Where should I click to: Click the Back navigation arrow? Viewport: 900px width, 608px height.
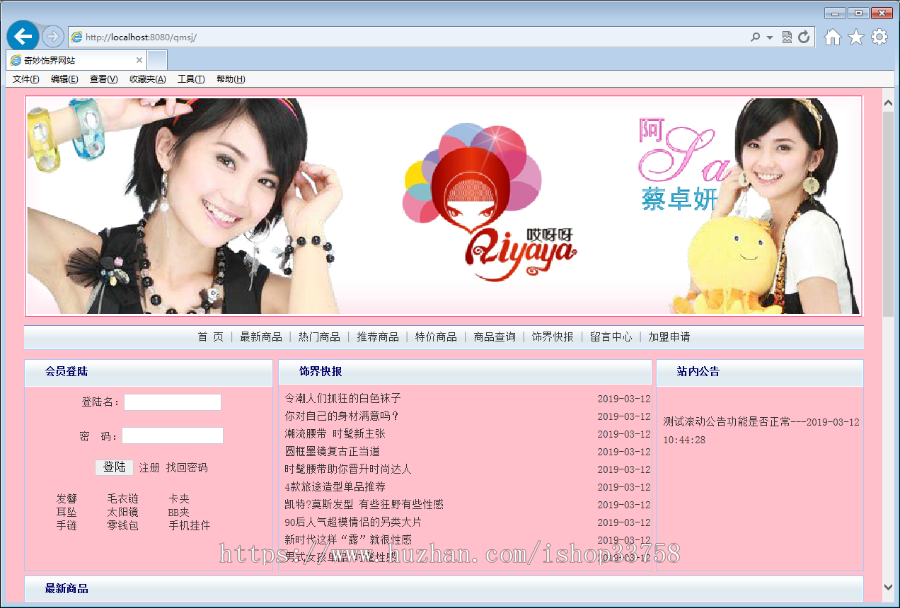[23, 36]
